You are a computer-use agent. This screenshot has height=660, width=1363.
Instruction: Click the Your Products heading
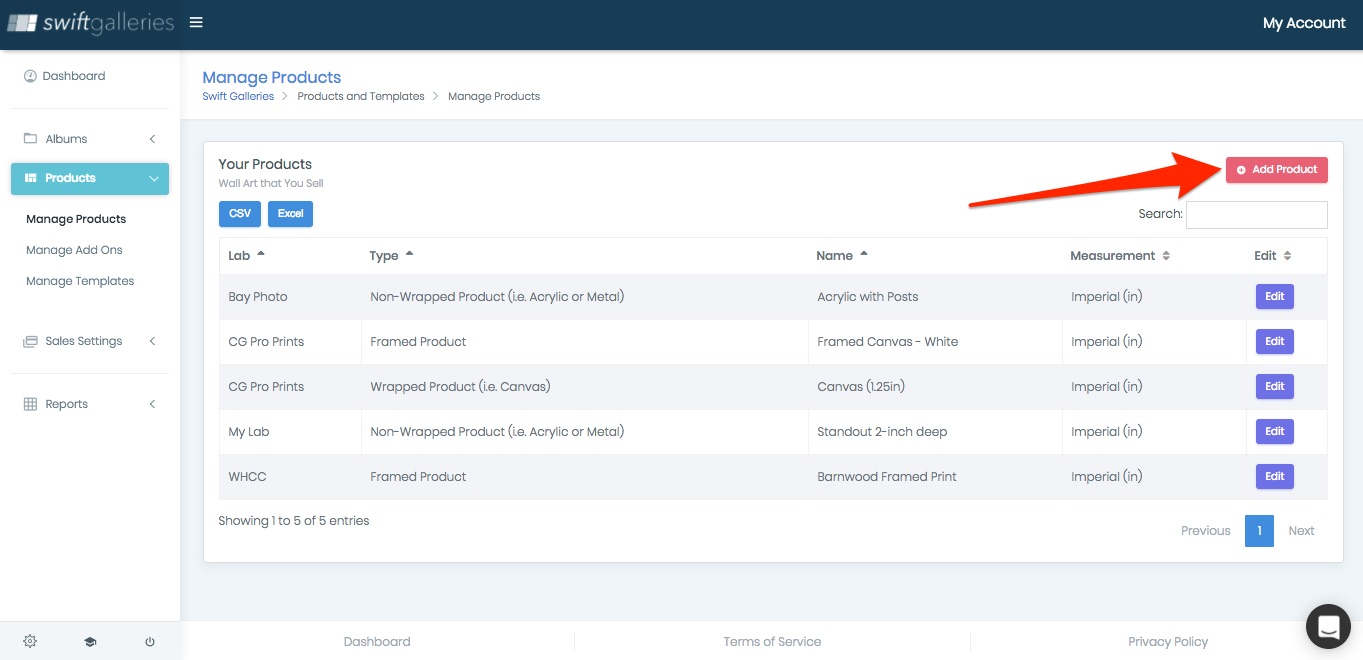[265, 164]
